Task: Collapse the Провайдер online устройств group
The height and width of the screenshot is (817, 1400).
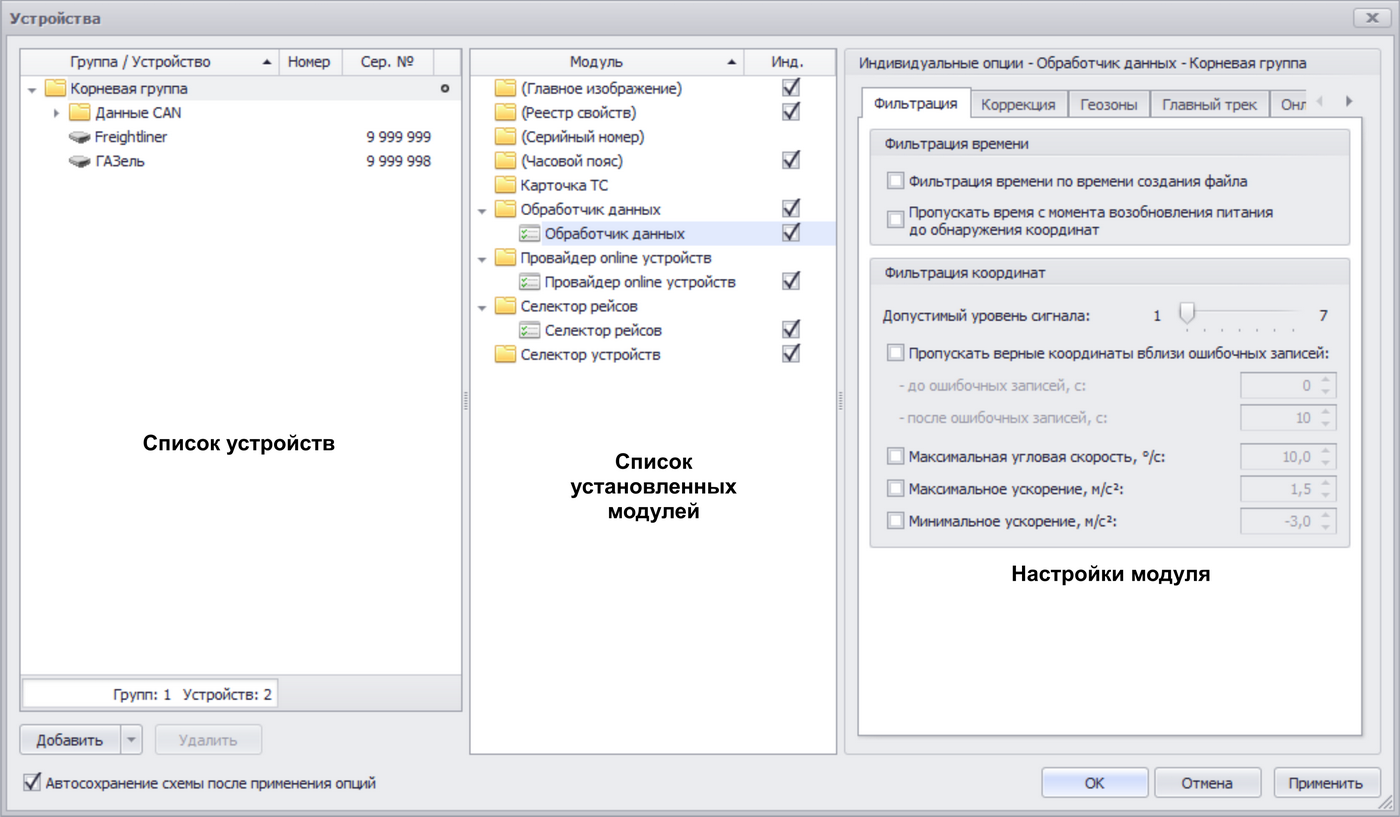Action: pyautogui.click(x=482, y=259)
